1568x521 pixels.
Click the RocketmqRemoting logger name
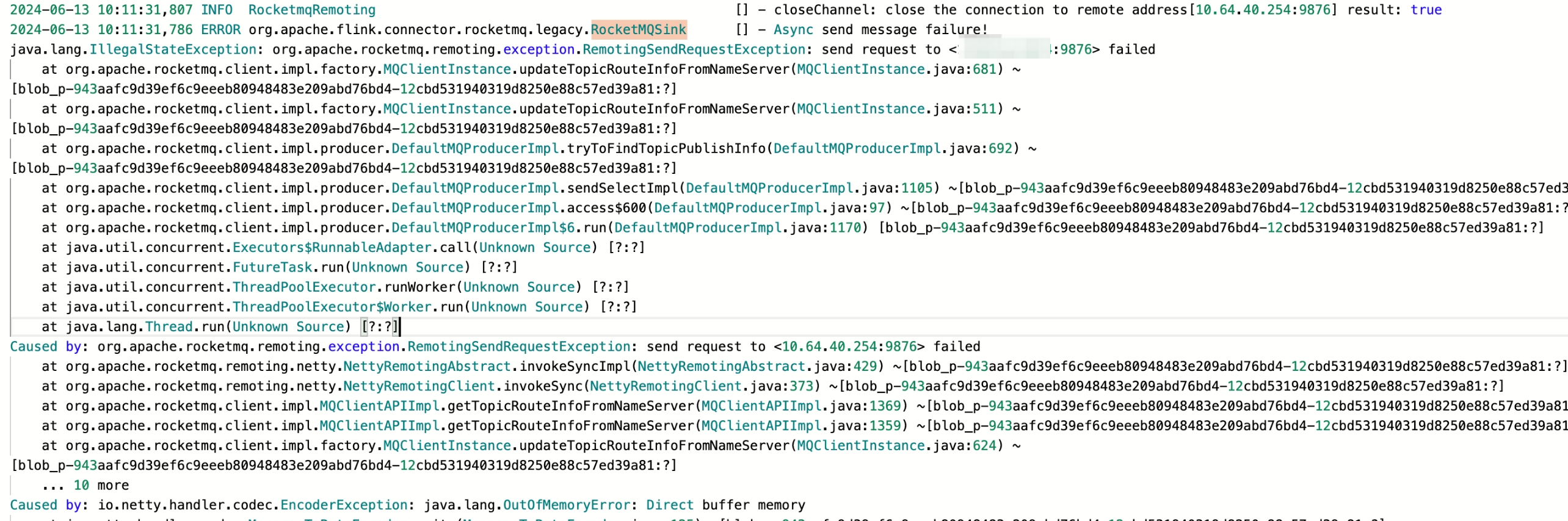312,10
